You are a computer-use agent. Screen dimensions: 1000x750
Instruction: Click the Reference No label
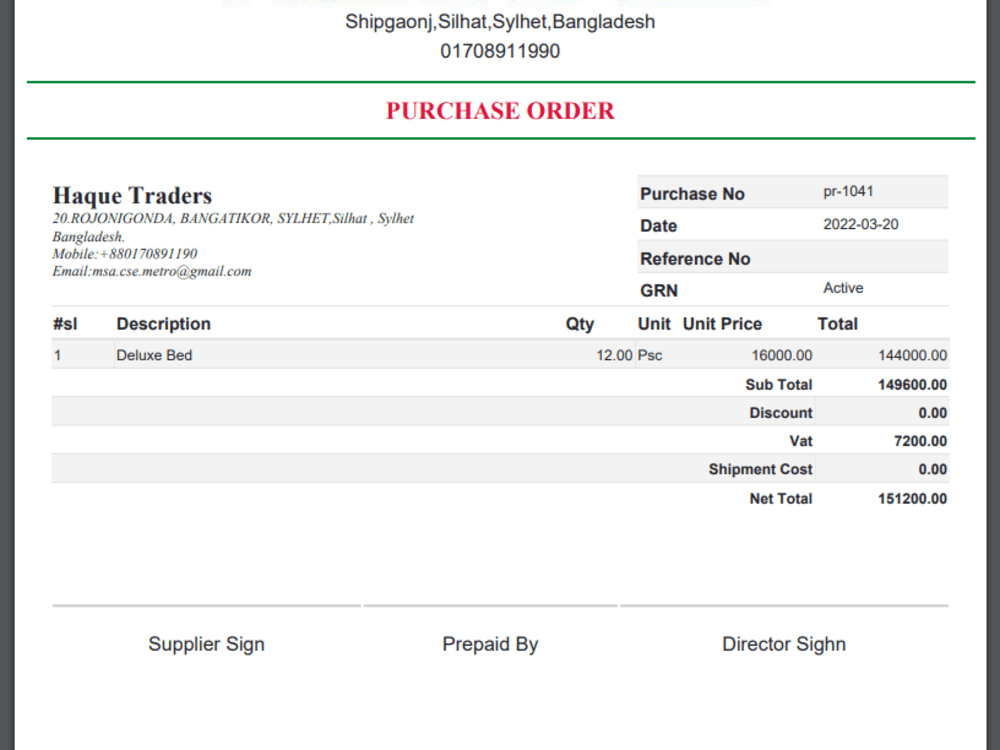pos(695,259)
